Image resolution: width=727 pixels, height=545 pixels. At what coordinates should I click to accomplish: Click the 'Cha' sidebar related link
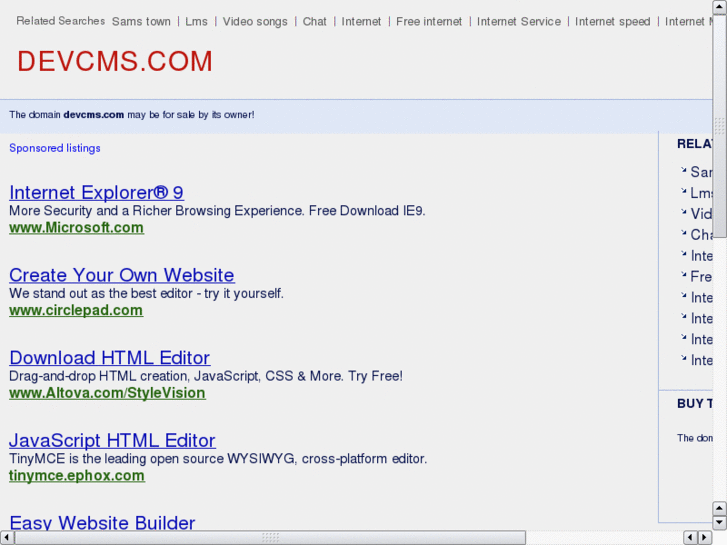[701, 235]
